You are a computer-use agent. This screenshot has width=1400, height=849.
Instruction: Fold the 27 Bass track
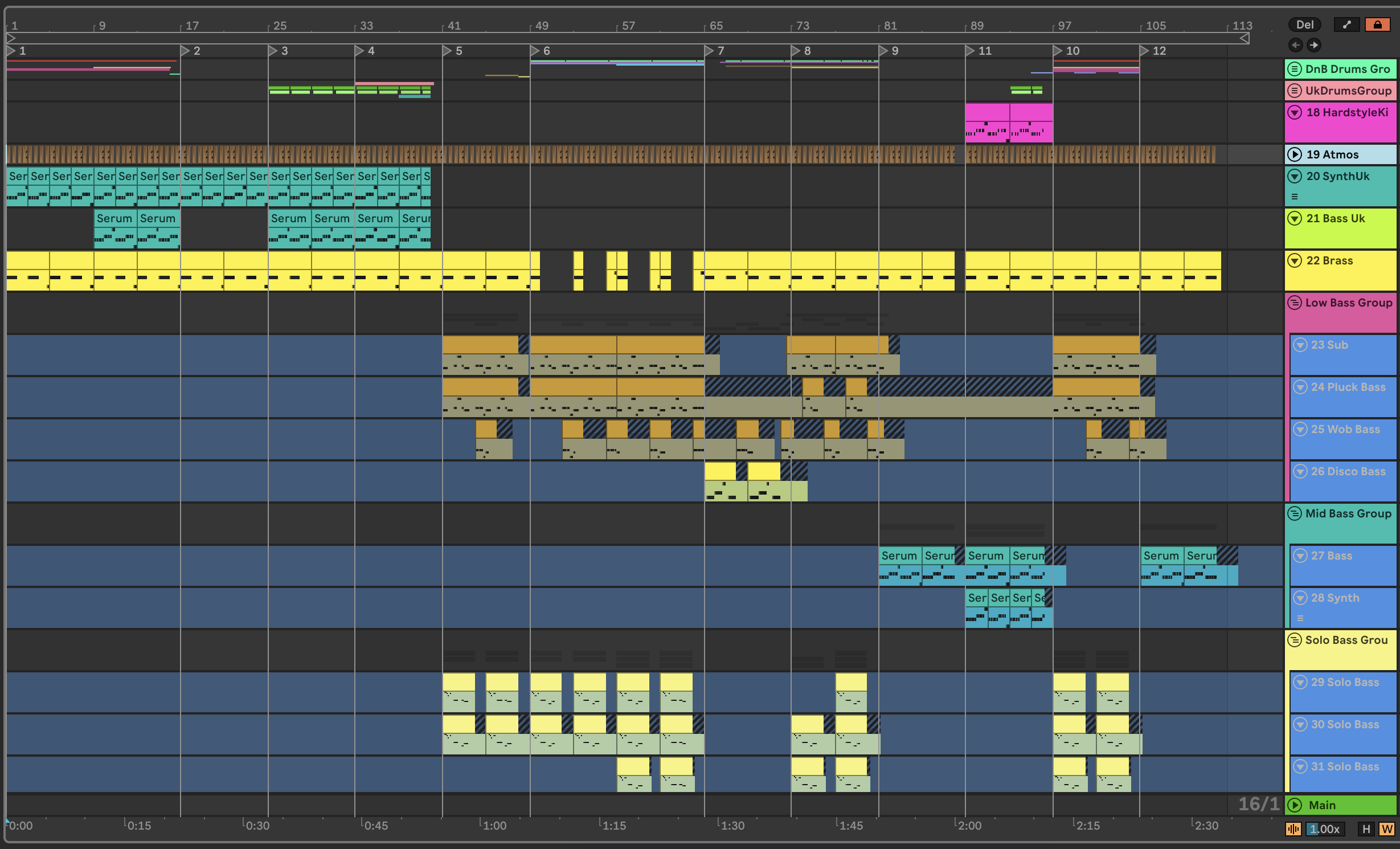[x=1300, y=556]
